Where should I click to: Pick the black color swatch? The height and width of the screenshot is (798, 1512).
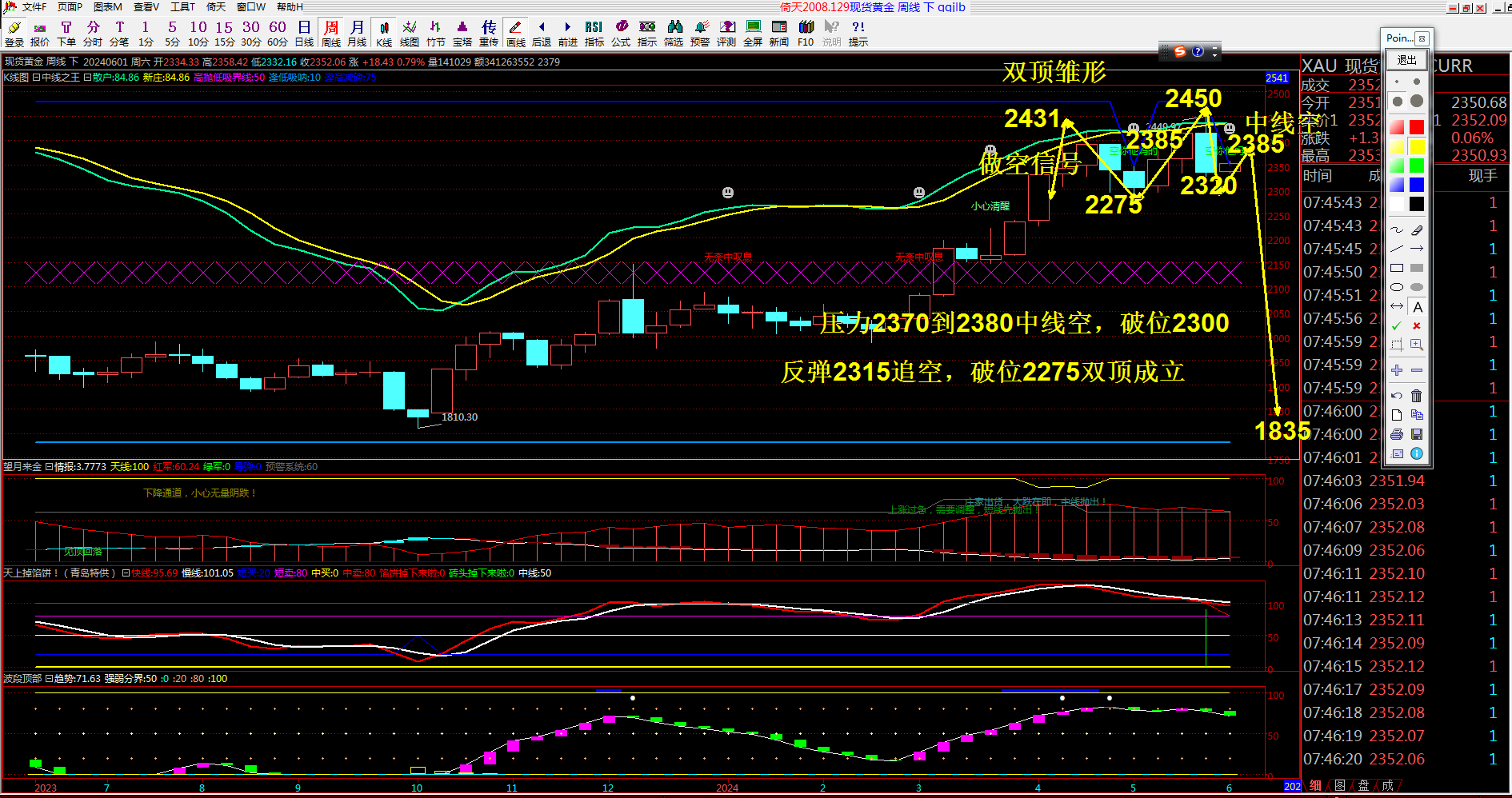point(1417,204)
